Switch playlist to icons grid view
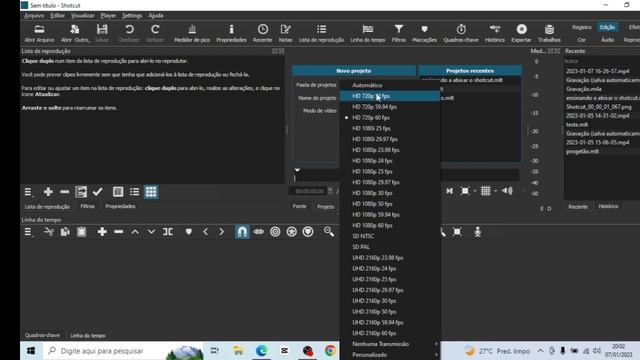640x360 pixels. click(x=151, y=192)
